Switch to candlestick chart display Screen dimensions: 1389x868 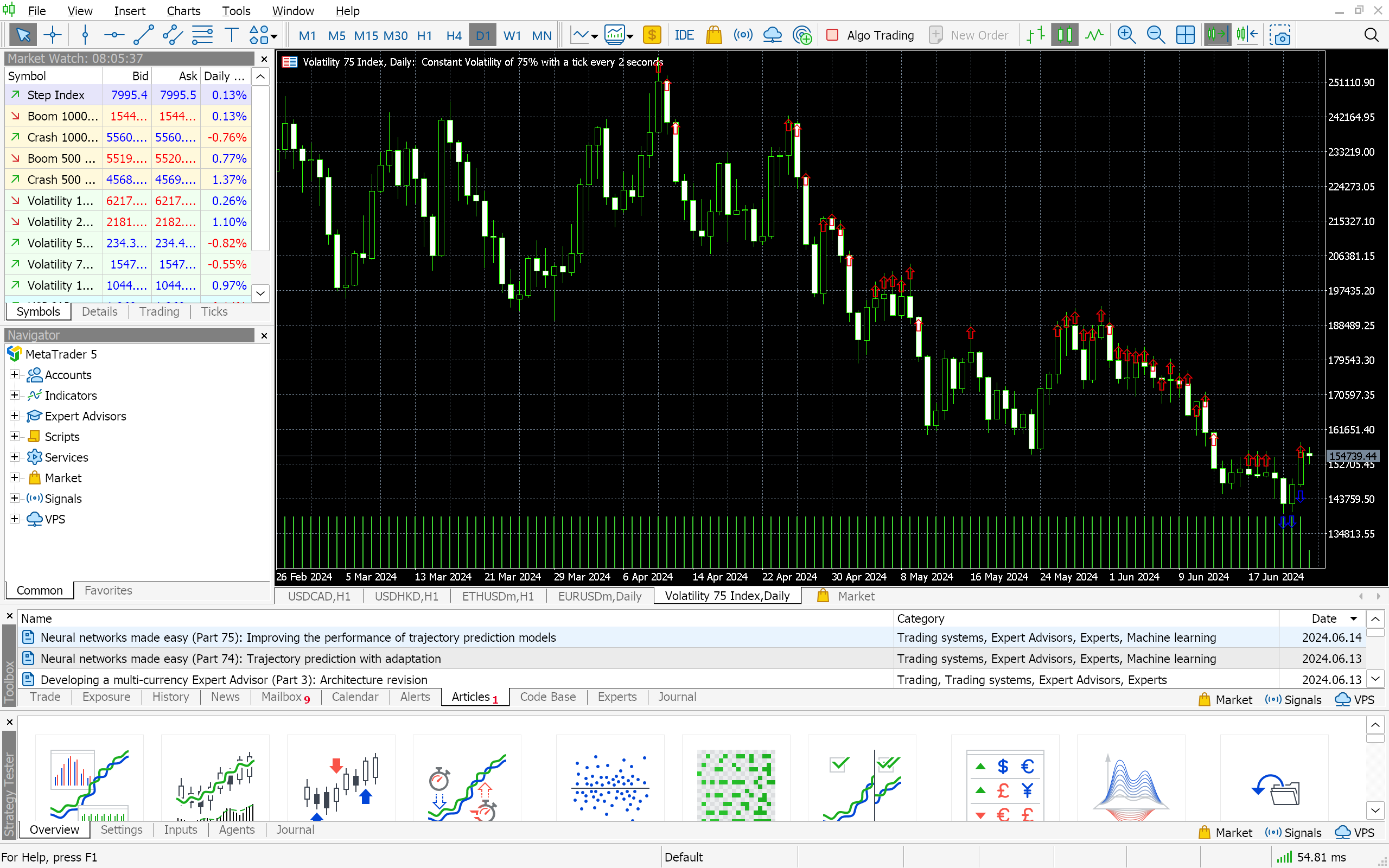[x=1065, y=35]
